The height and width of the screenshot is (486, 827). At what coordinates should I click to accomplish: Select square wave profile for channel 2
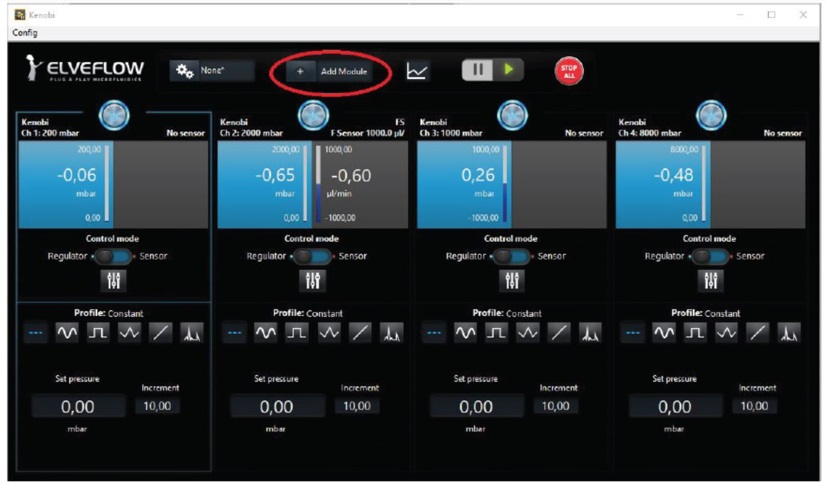click(297, 333)
